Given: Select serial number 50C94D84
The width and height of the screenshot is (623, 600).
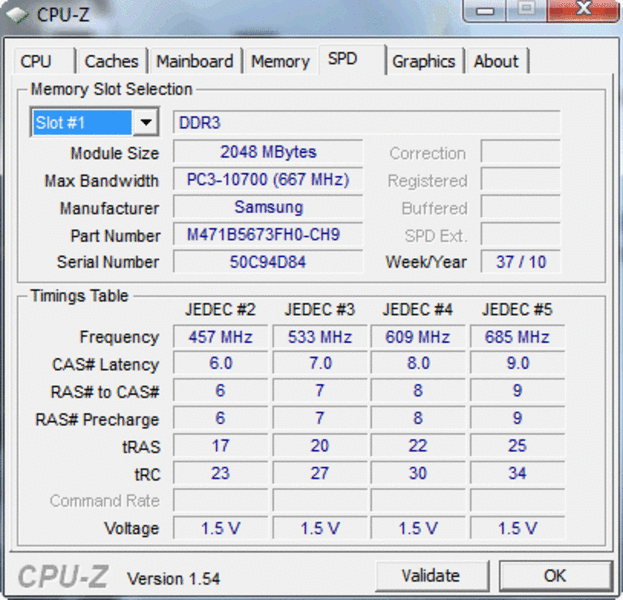Looking at the screenshot, I should 268,262.
